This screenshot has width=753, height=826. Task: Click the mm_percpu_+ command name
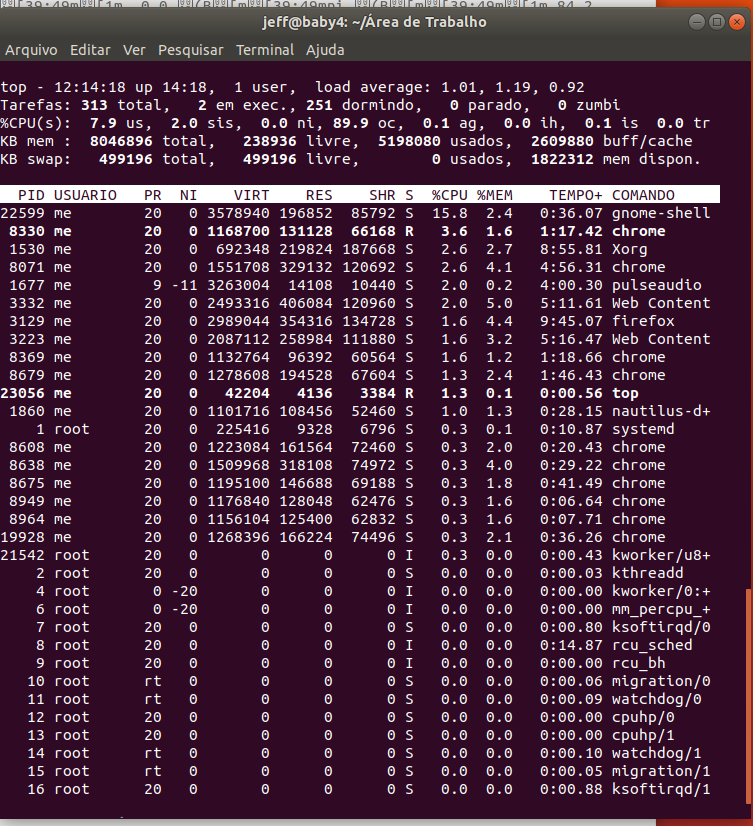(x=661, y=609)
